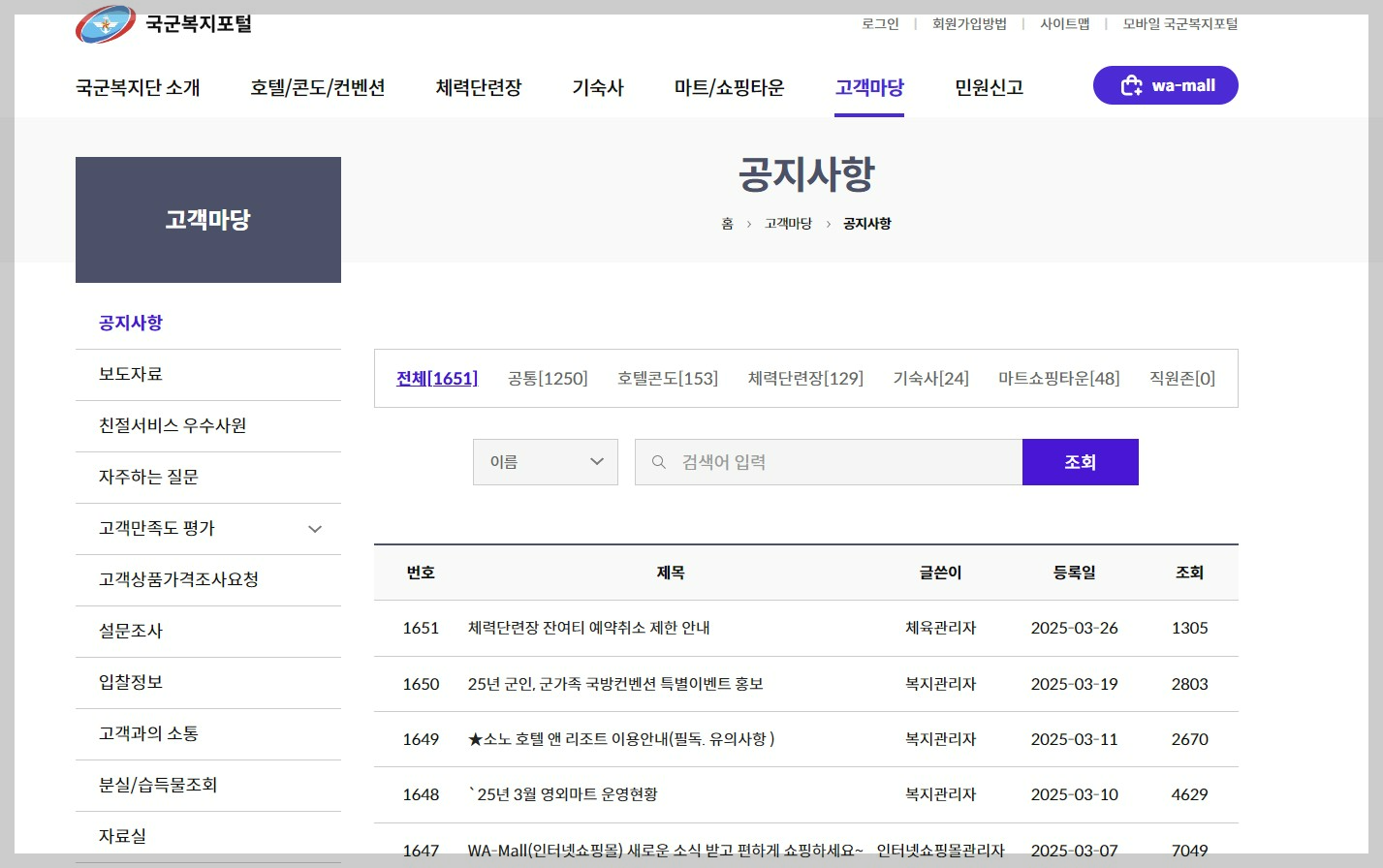Image resolution: width=1383 pixels, height=868 pixels.
Task: Open notice `25년 3월 영외마트 운영현황
Action: coord(563,794)
